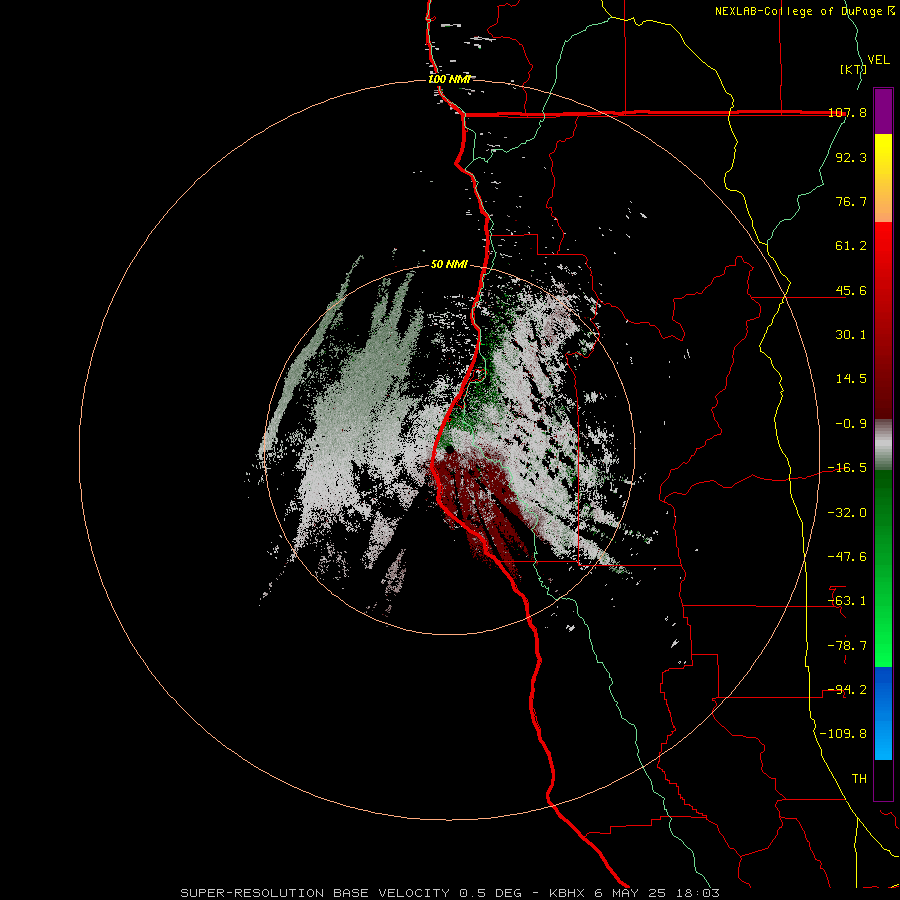Select the -94.2 scale value
This screenshot has height=900, width=900.
[x=847, y=690]
